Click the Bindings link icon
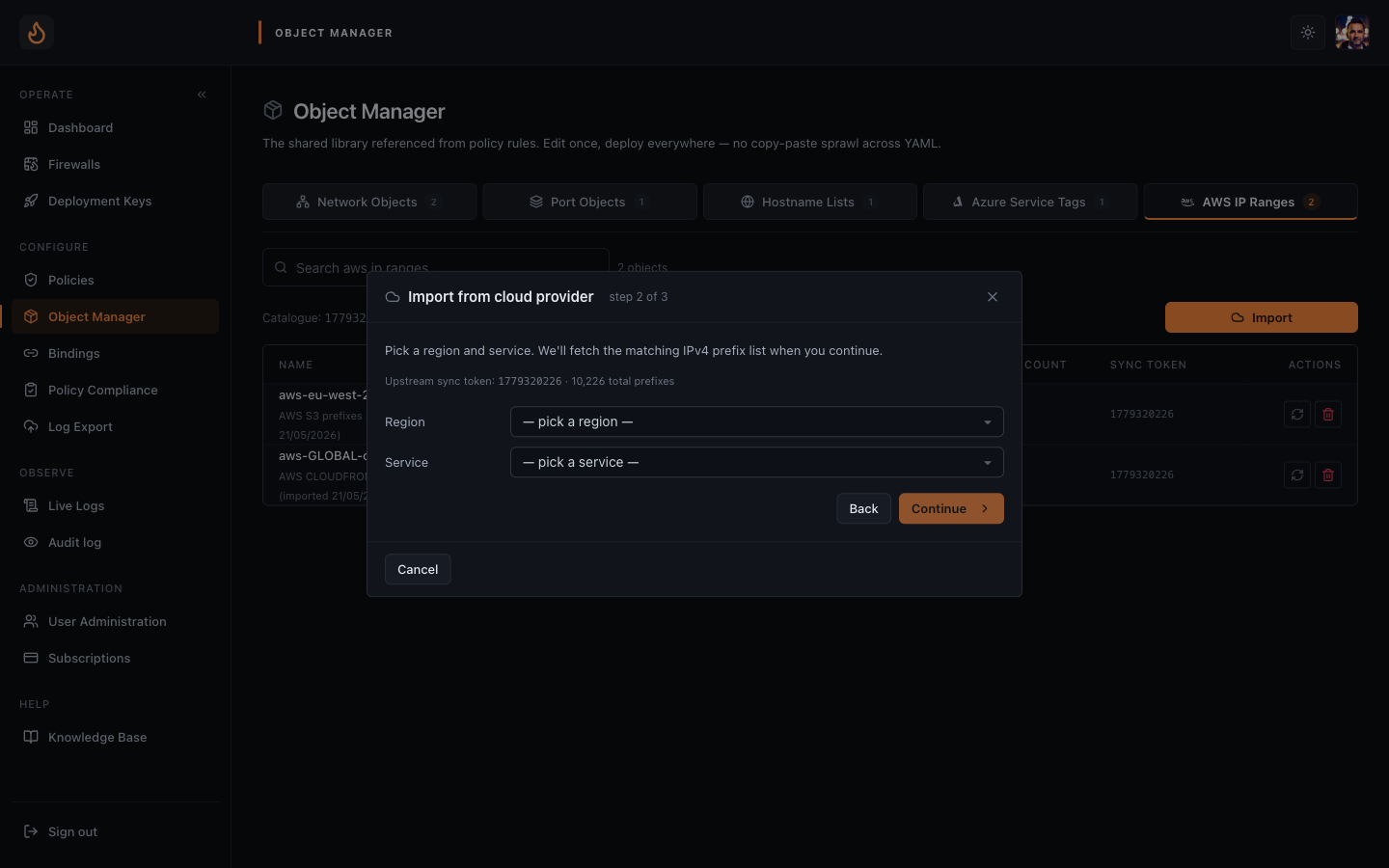Screen dimensions: 1389x868 pyautogui.click(x=31, y=353)
